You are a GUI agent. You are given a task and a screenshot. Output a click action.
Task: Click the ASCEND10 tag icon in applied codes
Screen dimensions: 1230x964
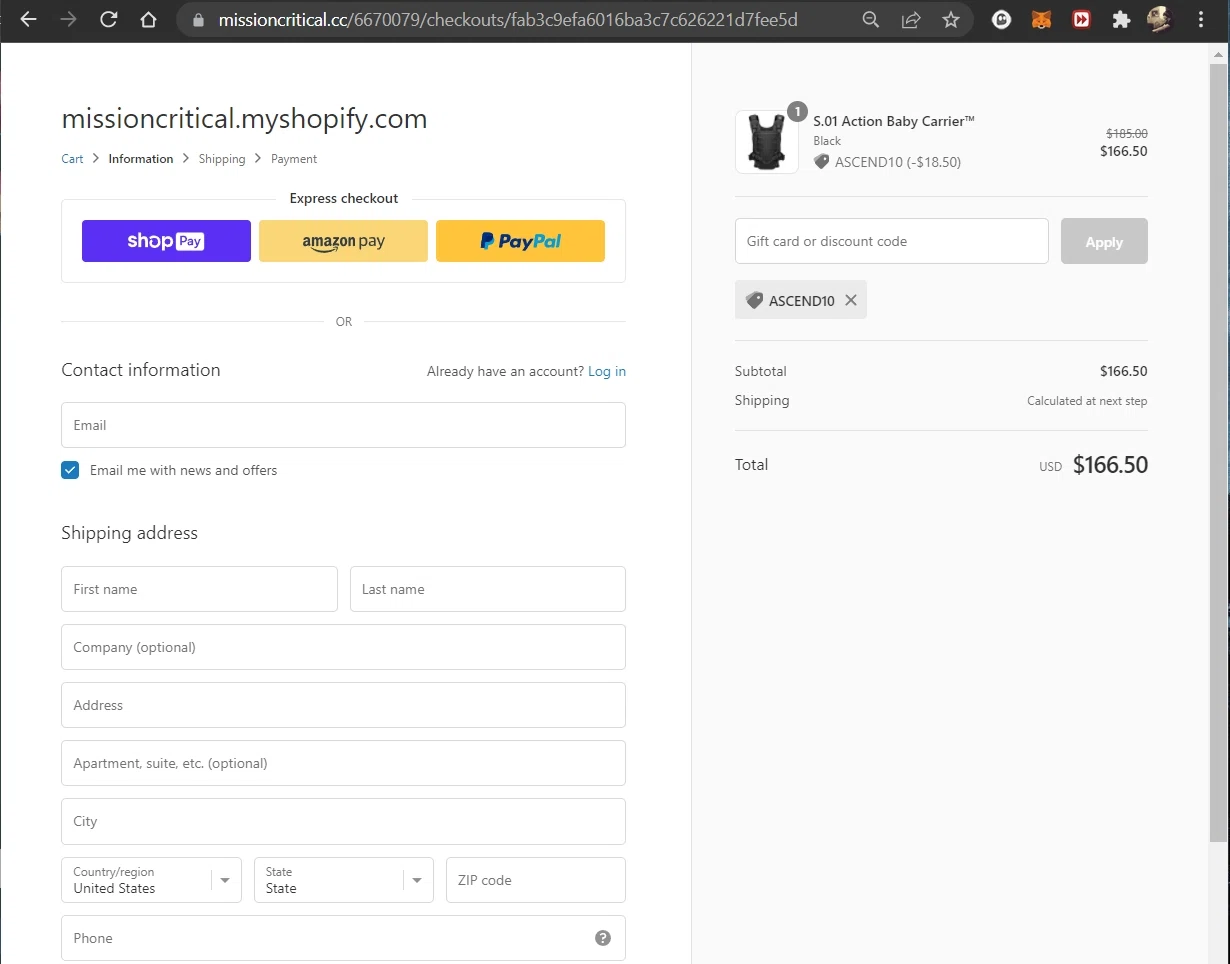tap(755, 300)
